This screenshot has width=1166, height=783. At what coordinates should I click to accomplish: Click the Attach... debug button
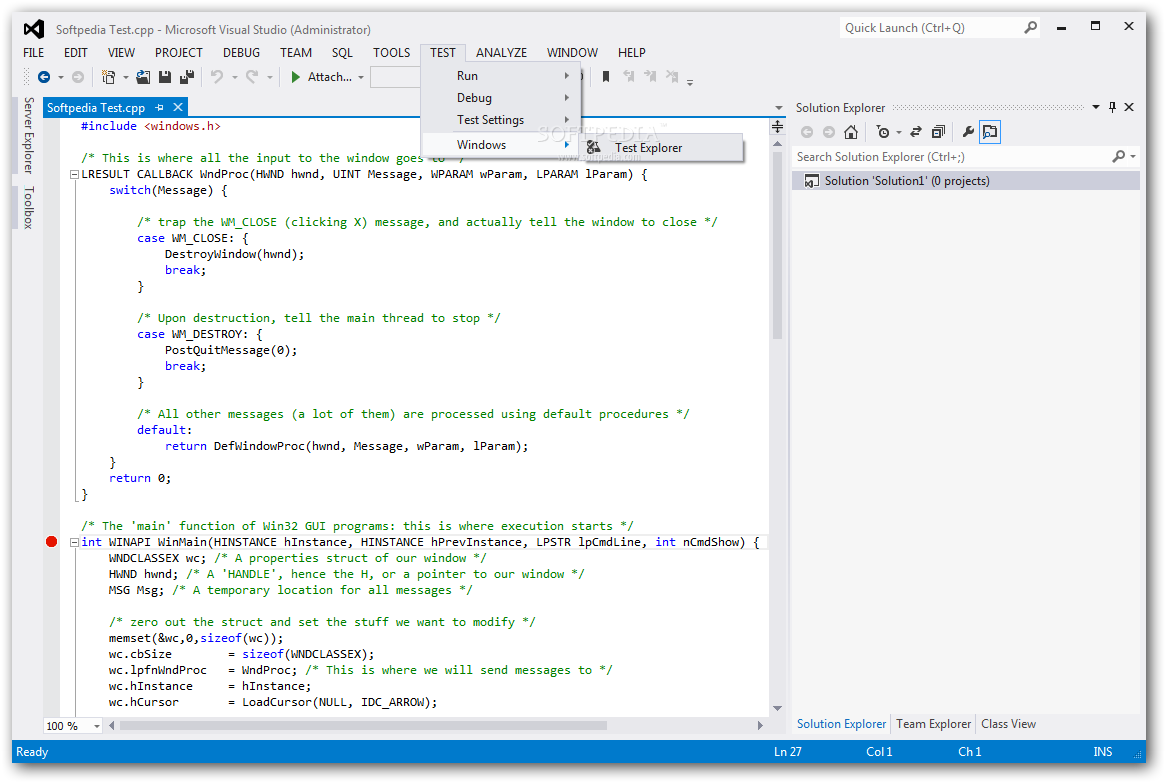tap(321, 77)
